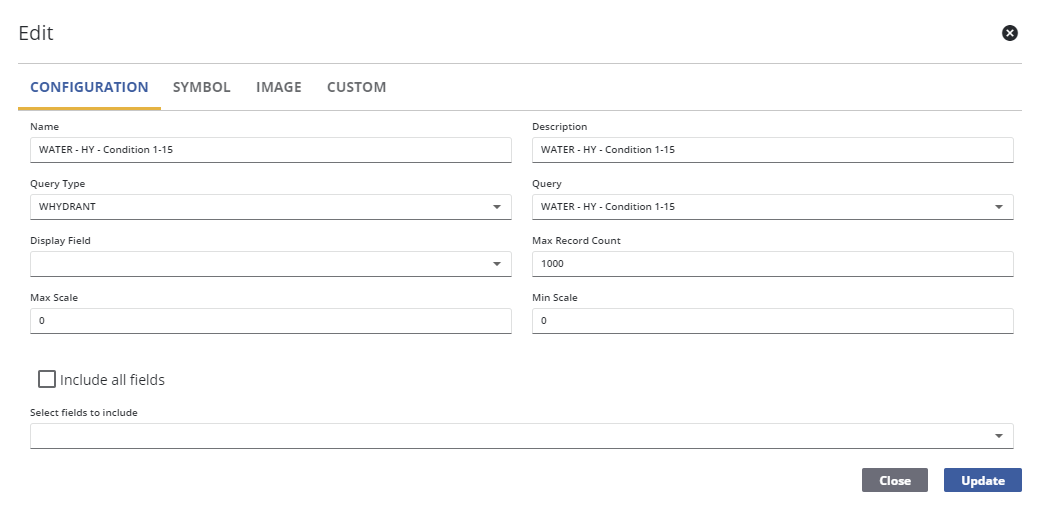Click the Max Record Count field
Screen dimensions: 1039x517
click(772, 264)
